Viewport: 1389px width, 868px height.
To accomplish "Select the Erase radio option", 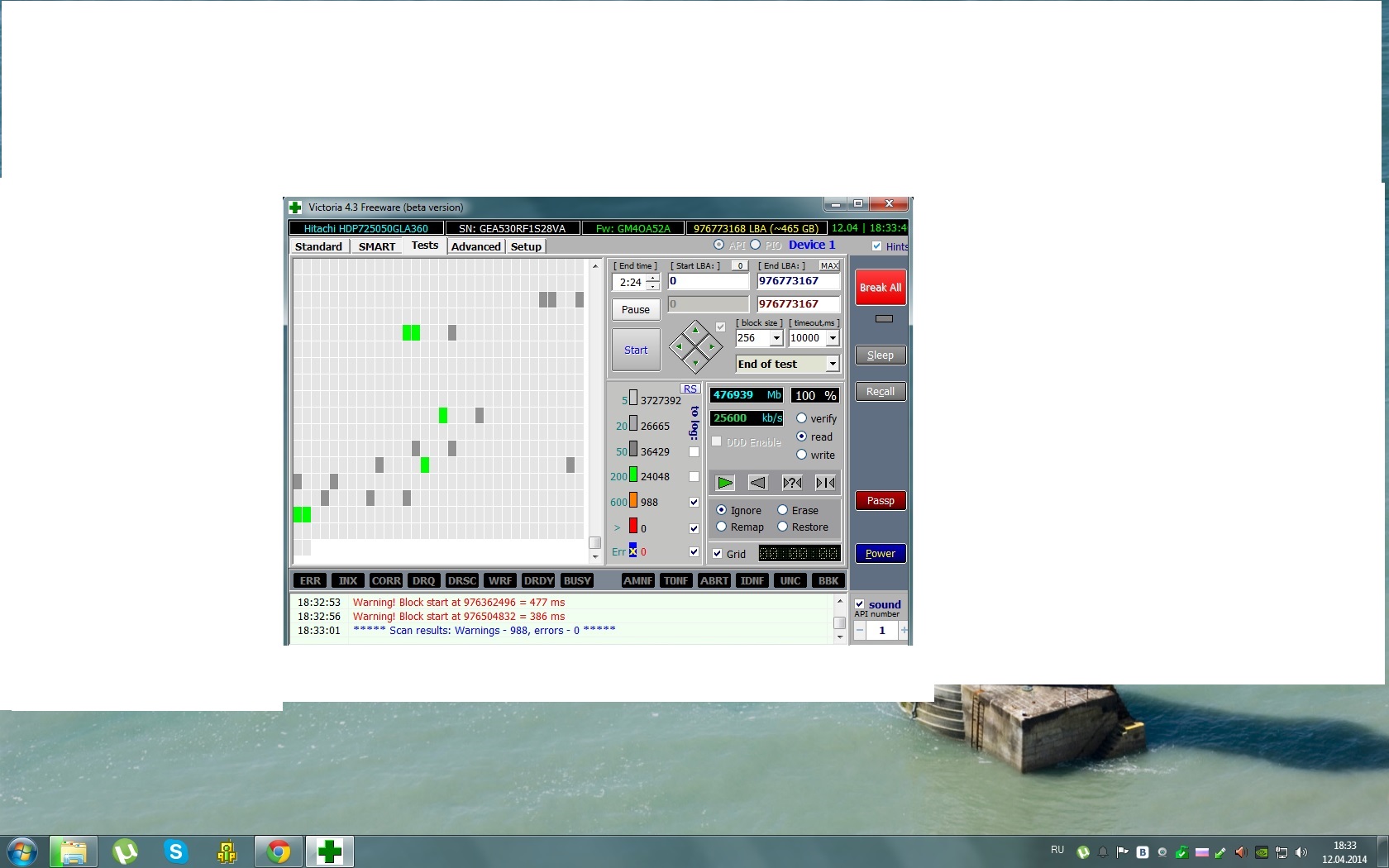I will tap(782, 510).
